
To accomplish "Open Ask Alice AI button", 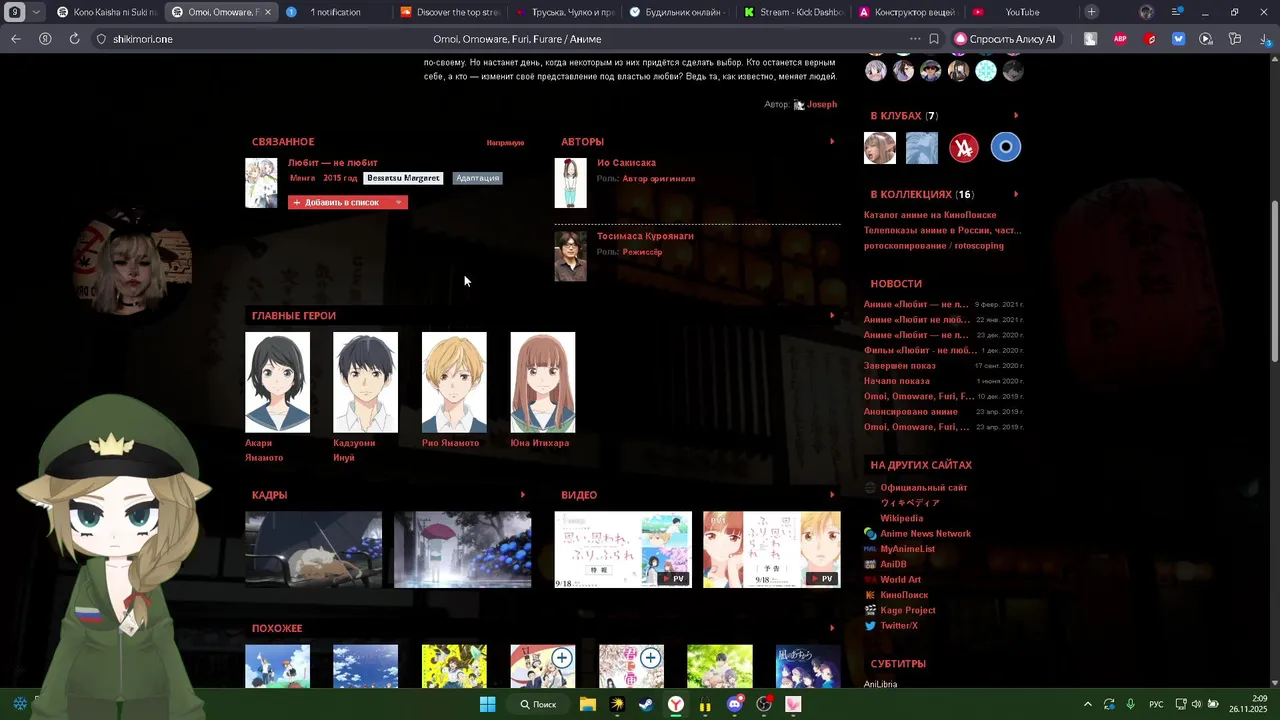I will [1004, 39].
